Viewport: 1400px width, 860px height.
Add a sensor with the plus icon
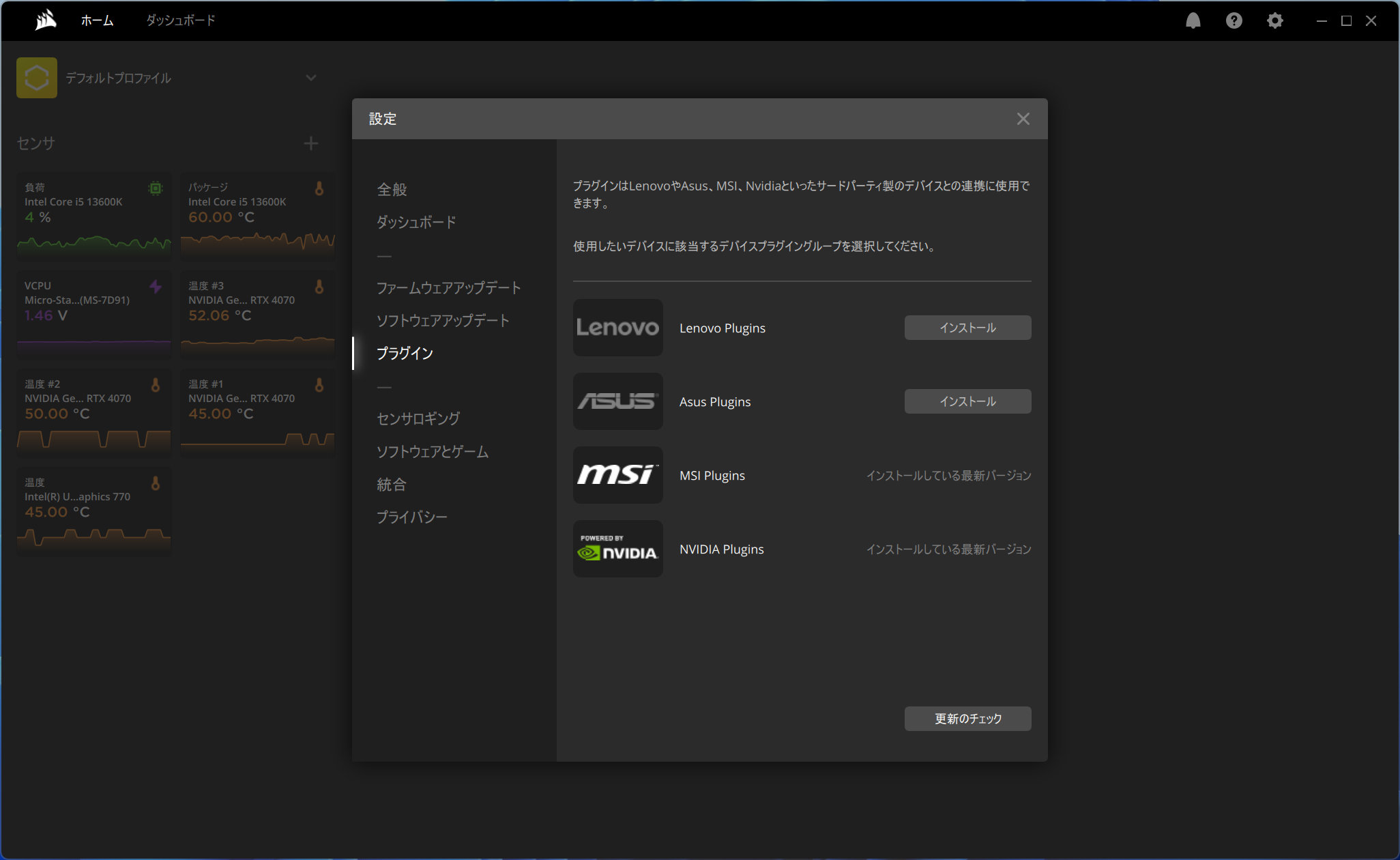[311, 143]
